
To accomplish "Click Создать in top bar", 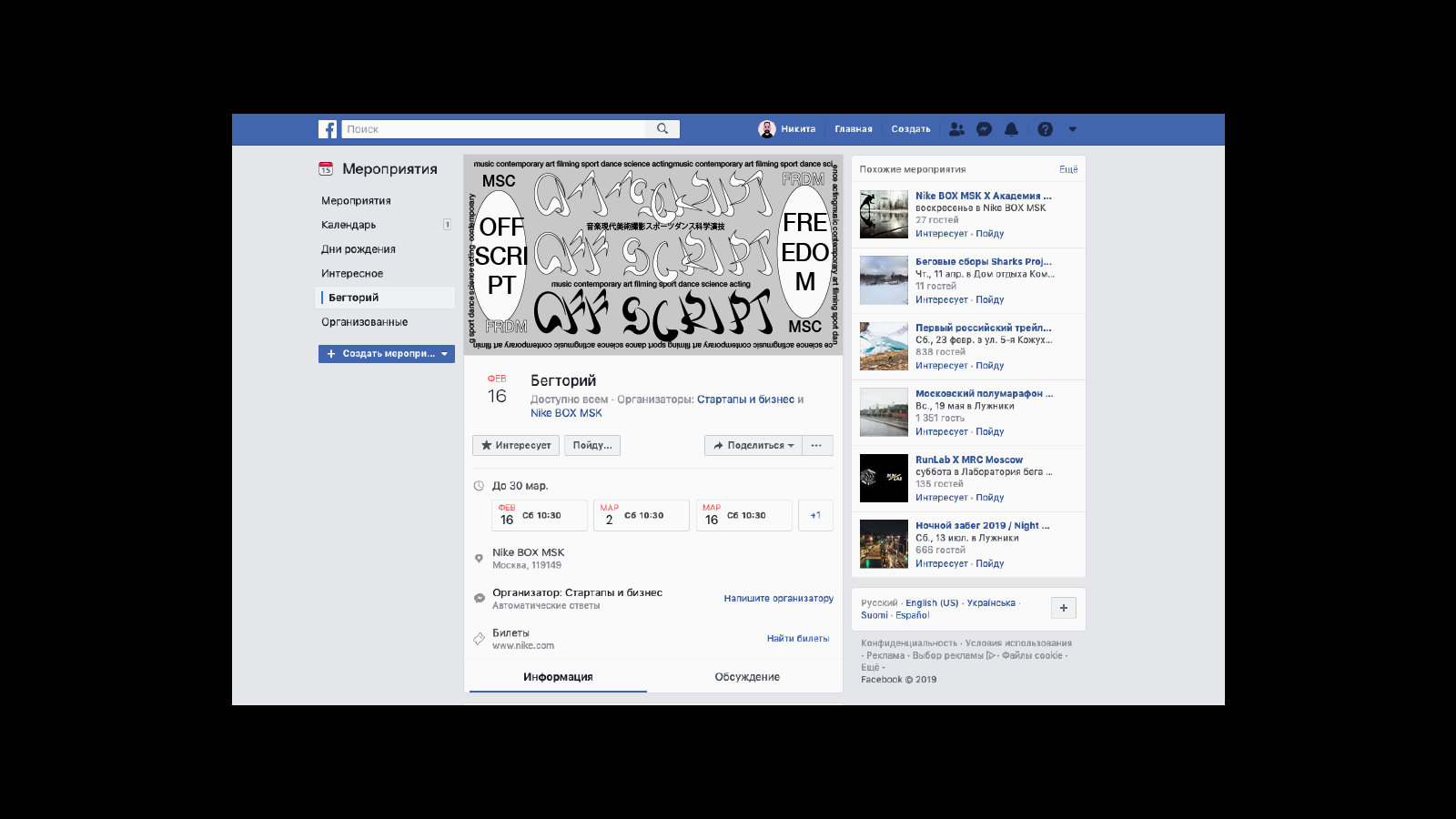I will 911,129.
